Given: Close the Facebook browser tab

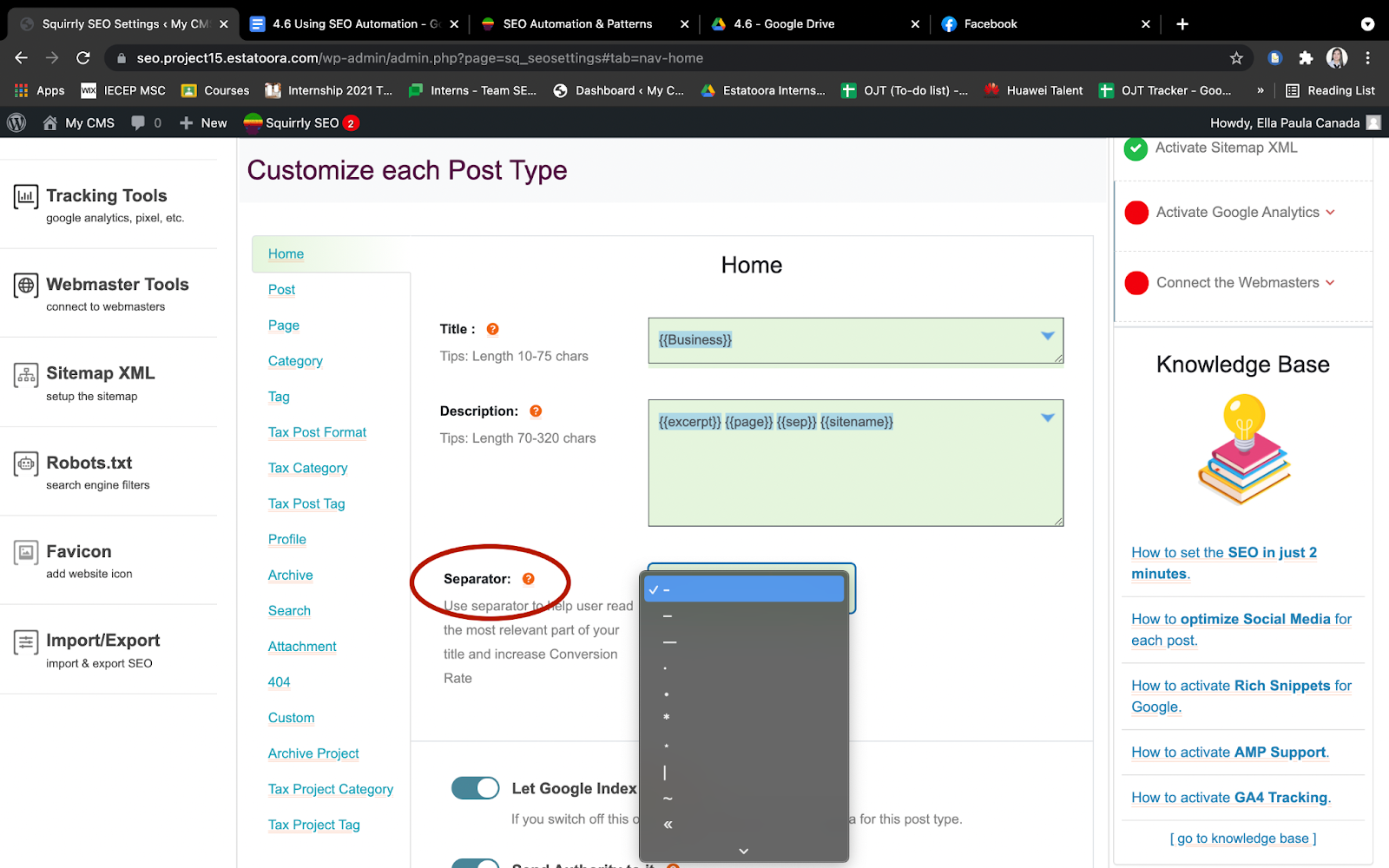Looking at the screenshot, I should pyautogui.click(x=1146, y=24).
